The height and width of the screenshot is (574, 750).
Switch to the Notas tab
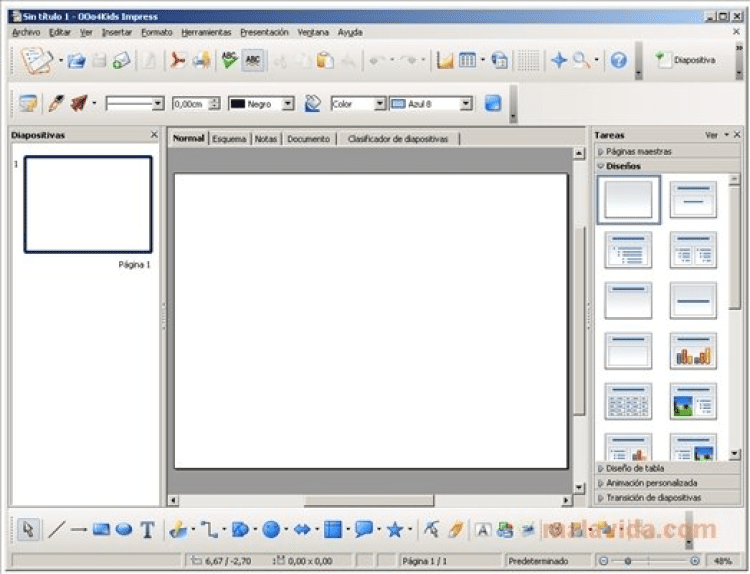coord(265,139)
